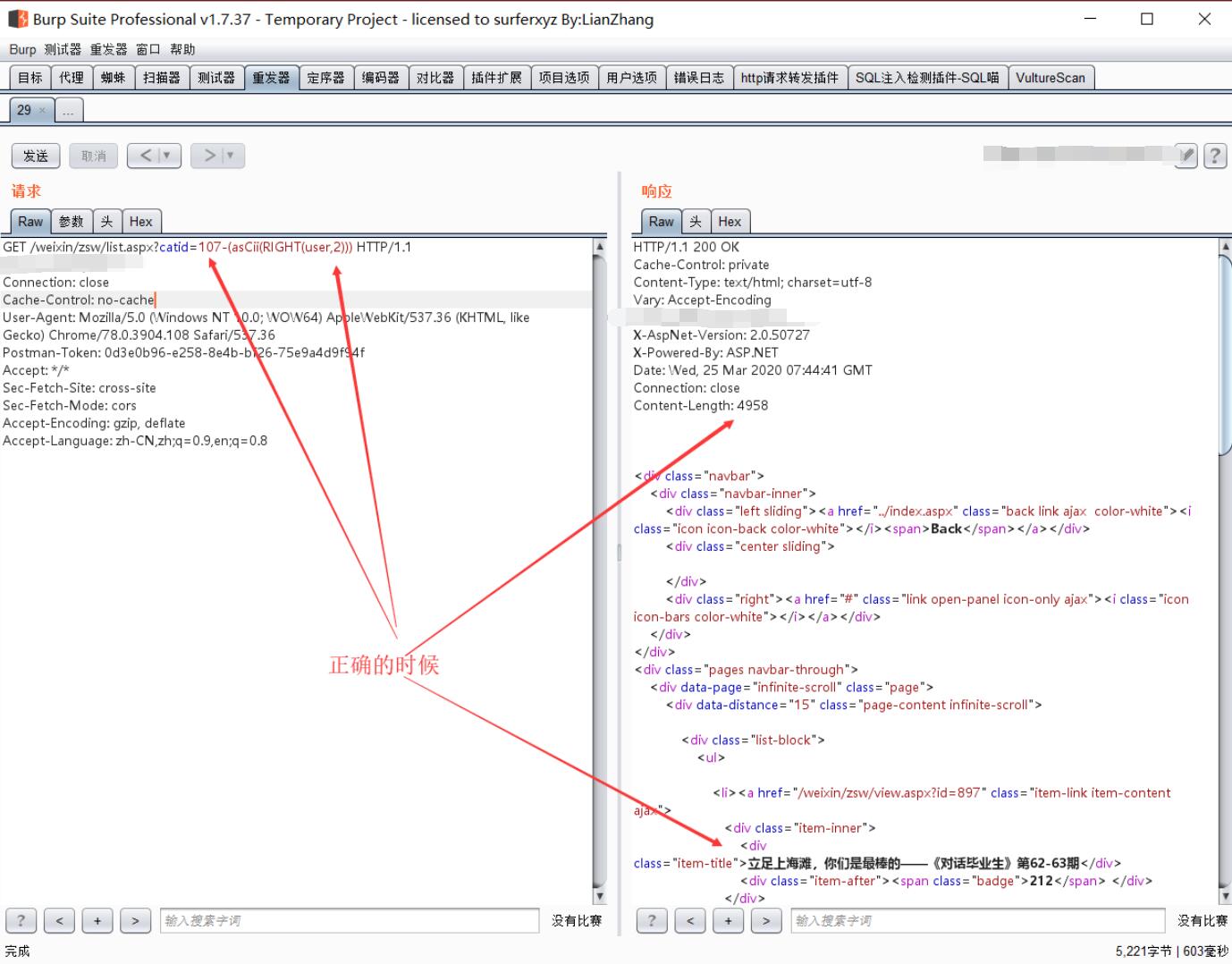Focus the request search input field

tap(350, 920)
